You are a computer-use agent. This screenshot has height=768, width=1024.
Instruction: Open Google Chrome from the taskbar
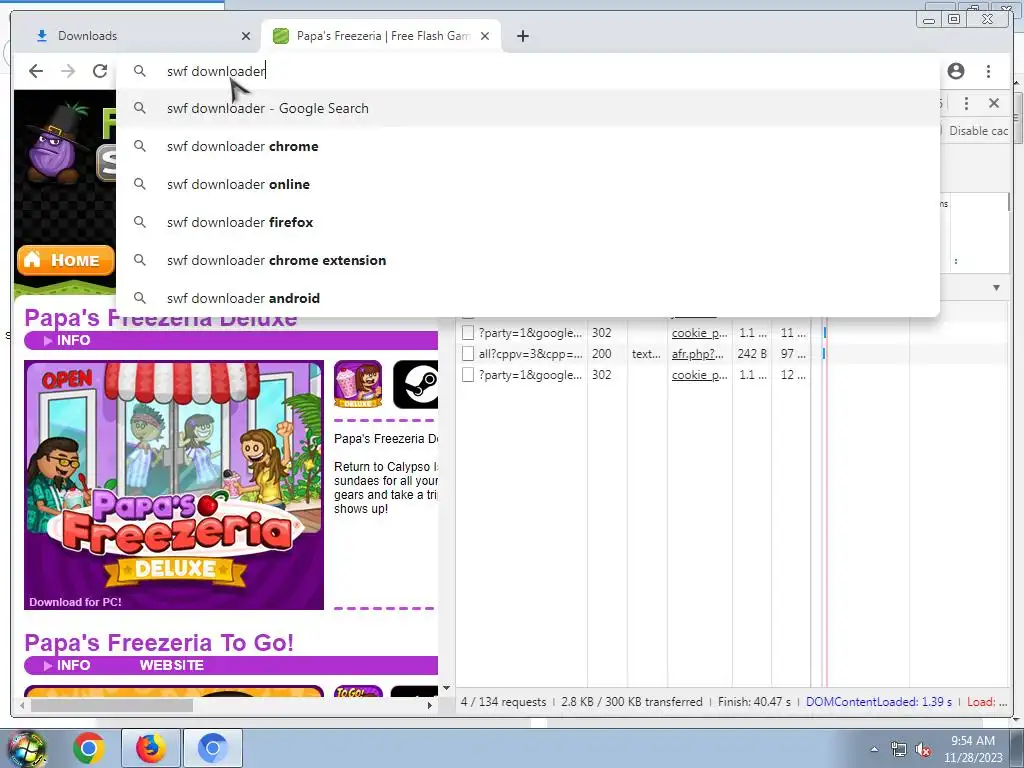(89, 748)
